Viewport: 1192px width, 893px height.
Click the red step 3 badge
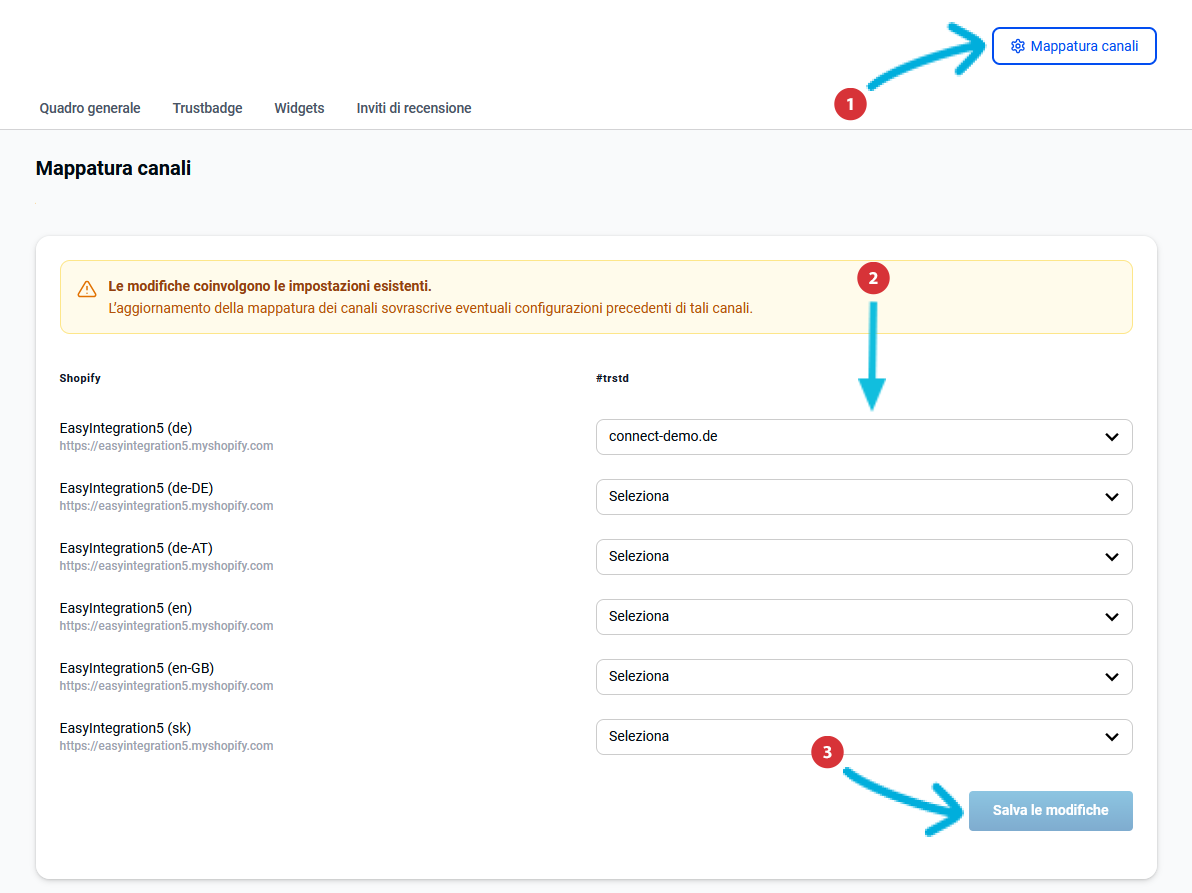tap(826, 753)
